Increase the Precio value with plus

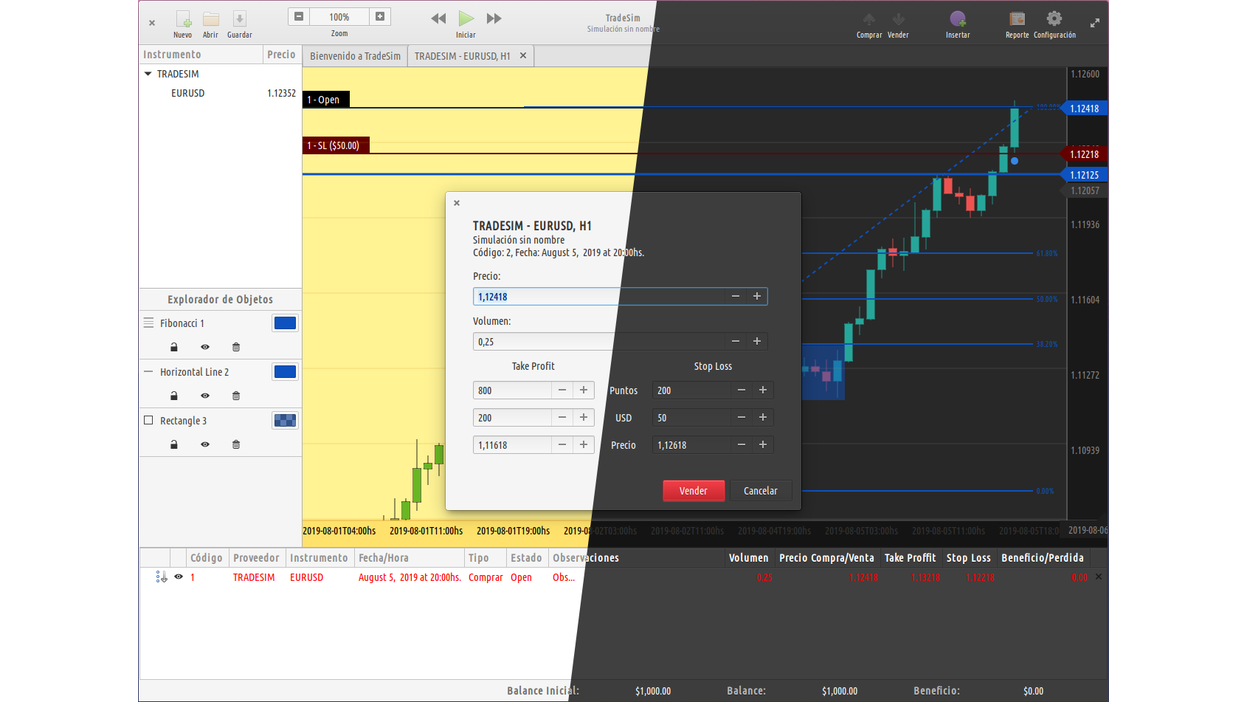[757, 297]
